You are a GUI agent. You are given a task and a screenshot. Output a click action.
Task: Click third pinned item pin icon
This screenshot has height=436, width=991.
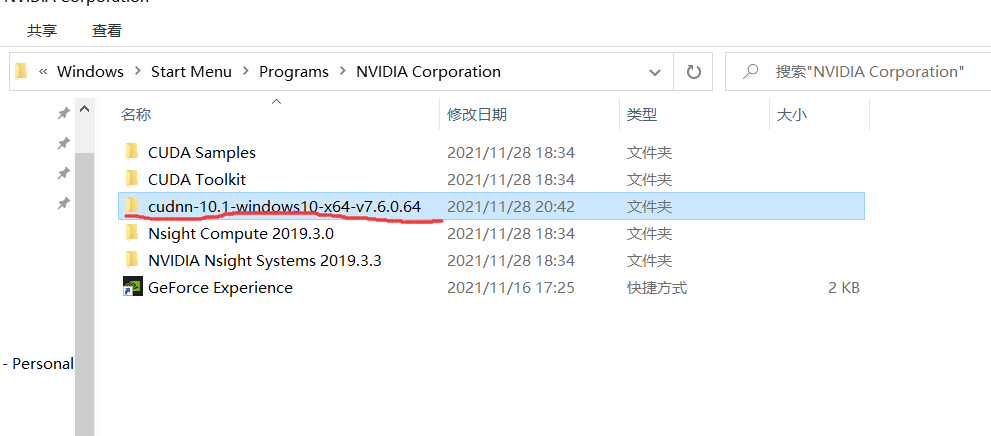pyautogui.click(x=63, y=173)
